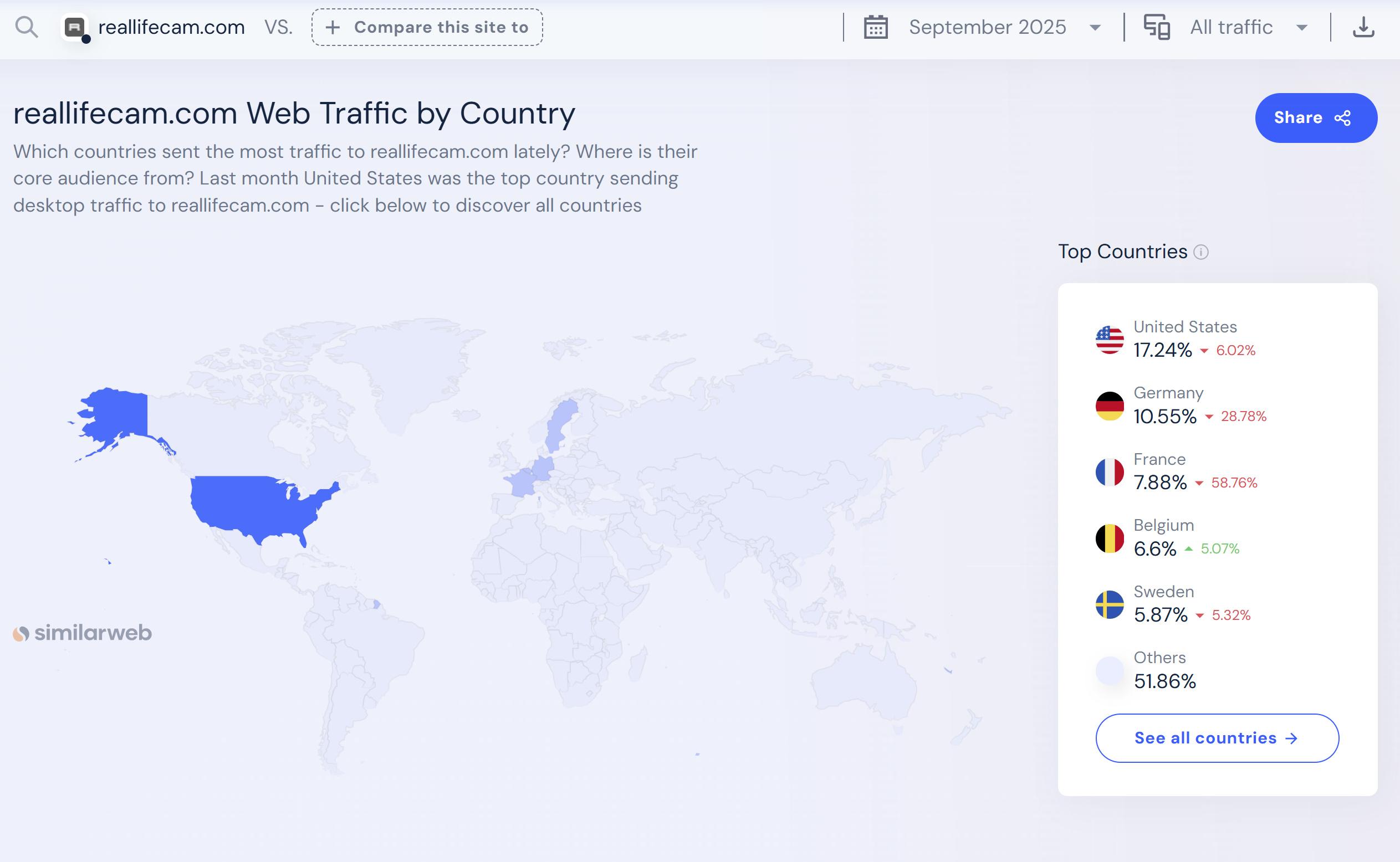Click the Top Countries info icon
Viewport: 1400px width, 862px height.
(1201, 252)
